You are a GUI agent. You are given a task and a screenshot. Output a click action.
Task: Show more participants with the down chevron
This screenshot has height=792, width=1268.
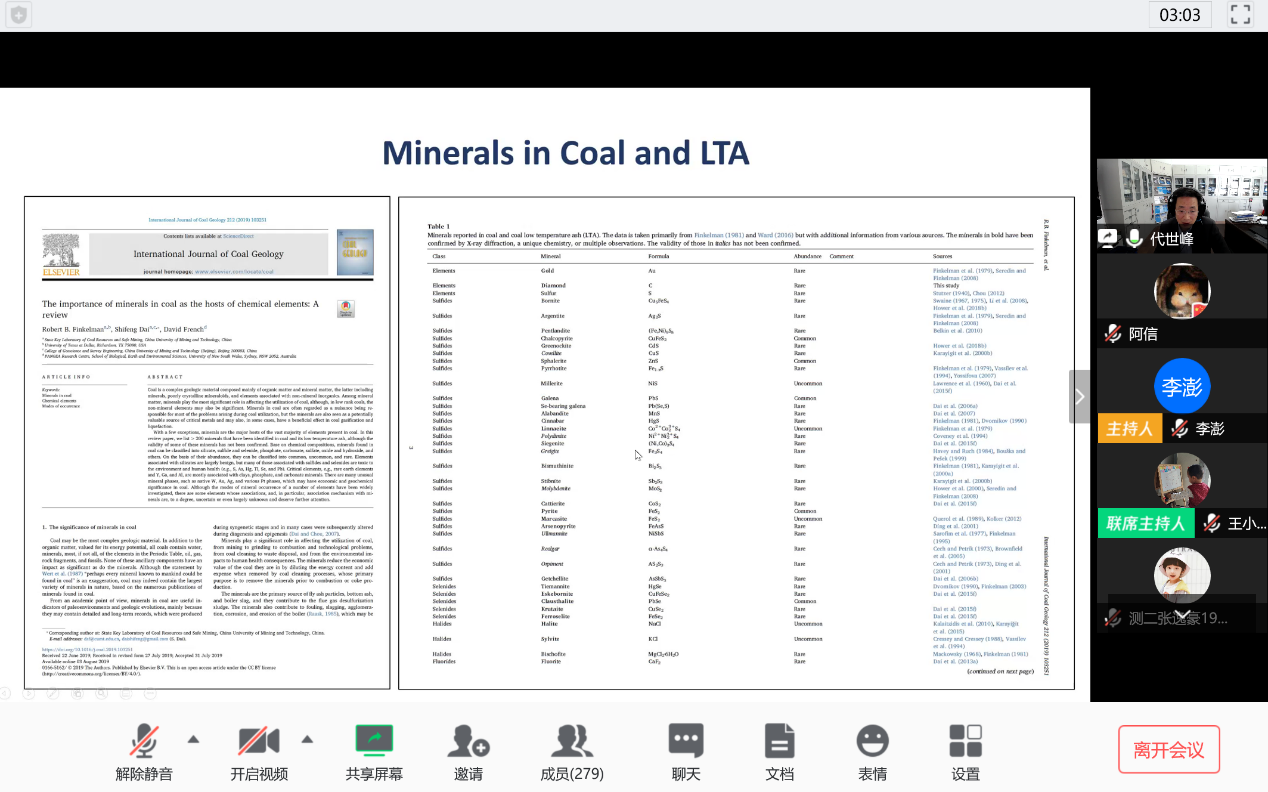point(1182,615)
